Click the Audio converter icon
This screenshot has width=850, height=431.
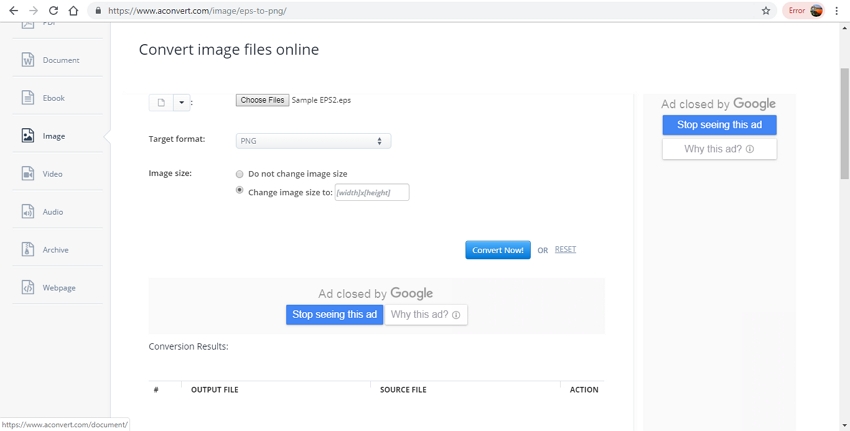click(28, 212)
